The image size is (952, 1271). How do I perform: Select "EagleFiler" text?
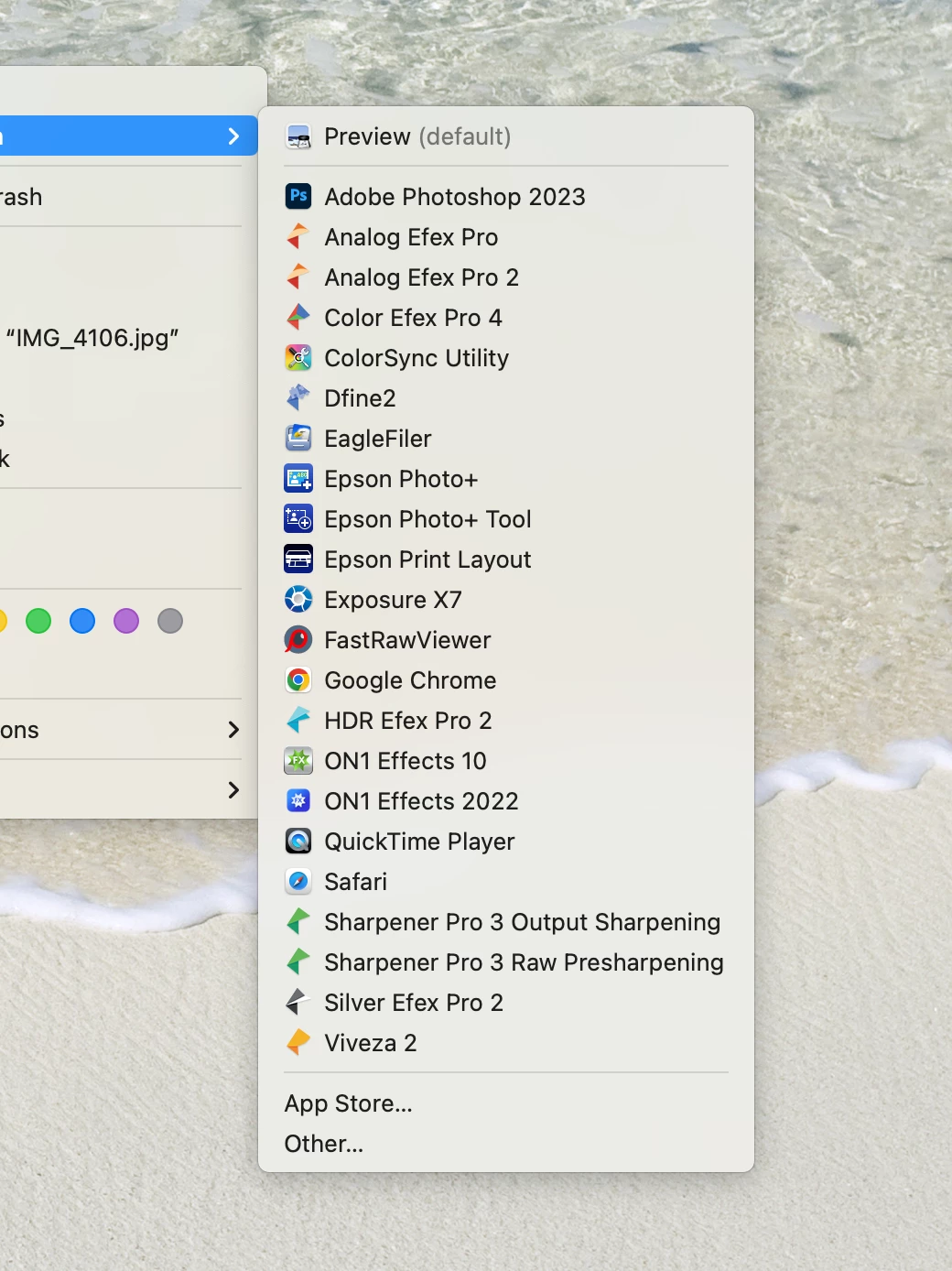(x=378, y=439)
